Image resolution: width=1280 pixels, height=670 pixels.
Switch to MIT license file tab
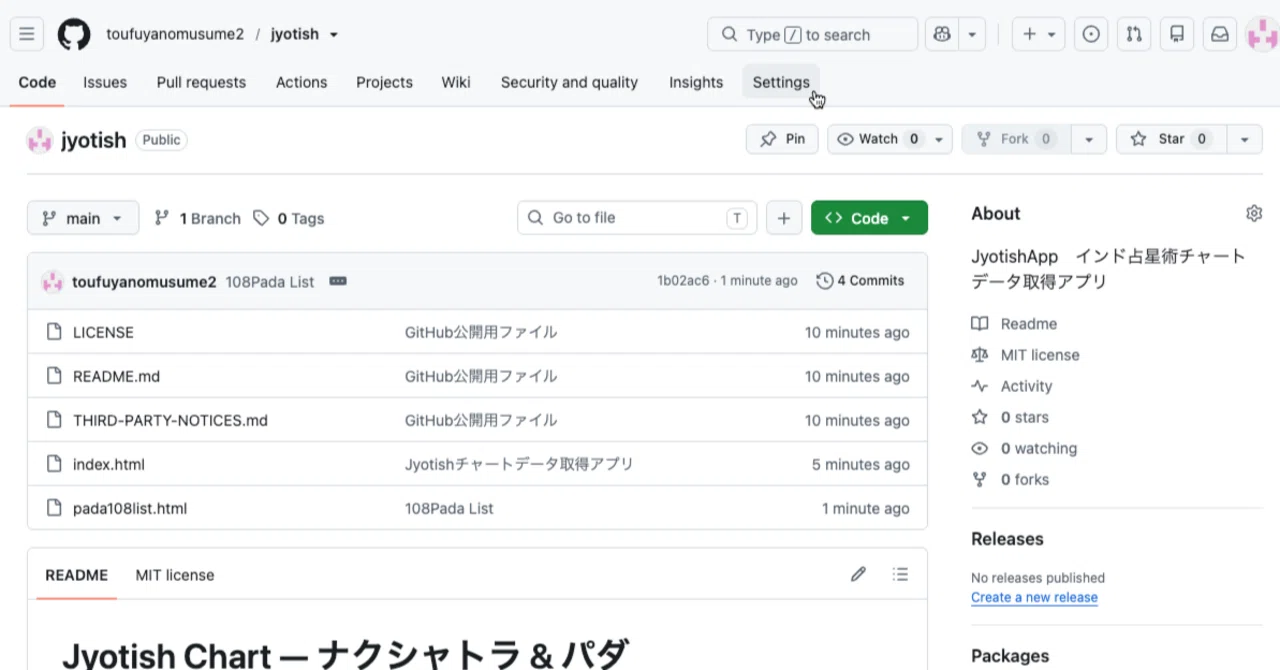175,575
